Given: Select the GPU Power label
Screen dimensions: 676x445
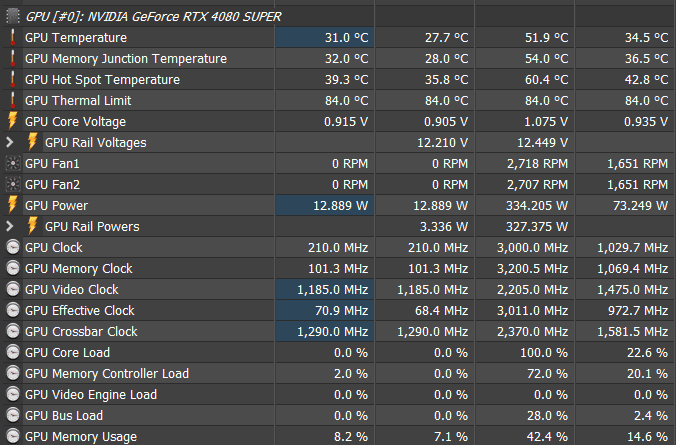Looking at the screenshot, I should coord(56,206).
